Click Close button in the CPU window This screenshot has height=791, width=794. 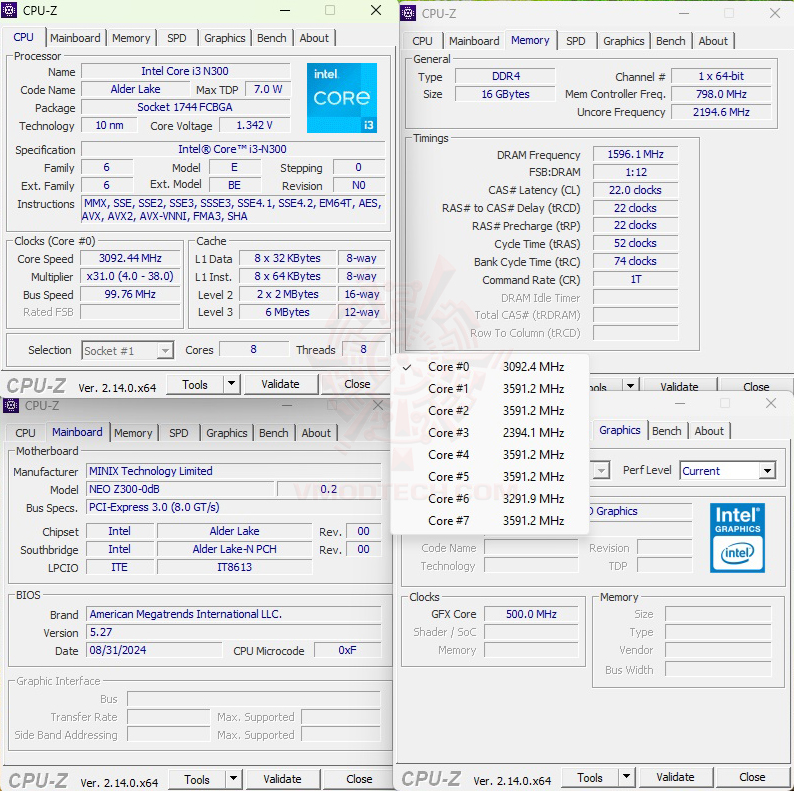tap(357, 384)
